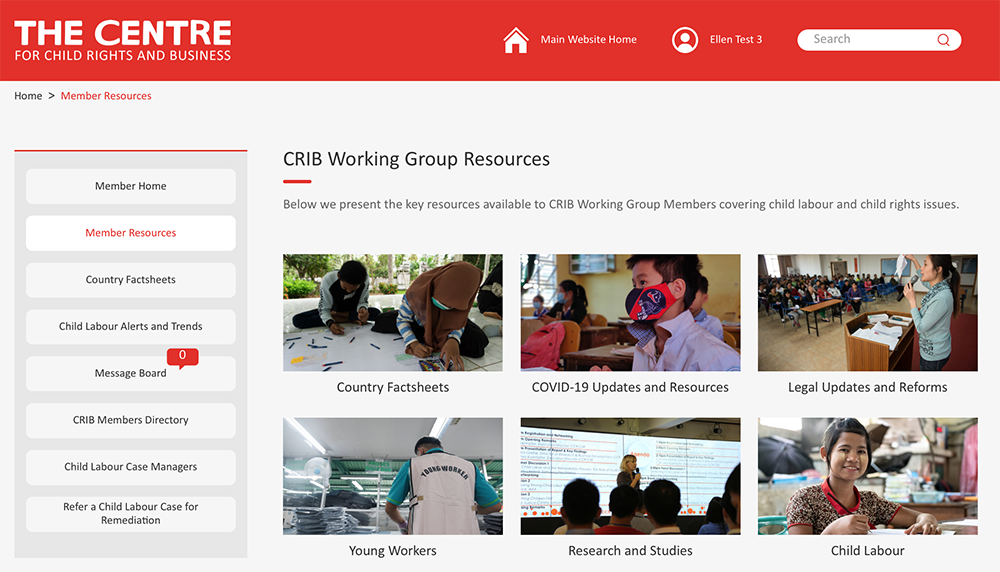
Task: Open the Legal Updates and Reforms image
Action: click(867, 313)
